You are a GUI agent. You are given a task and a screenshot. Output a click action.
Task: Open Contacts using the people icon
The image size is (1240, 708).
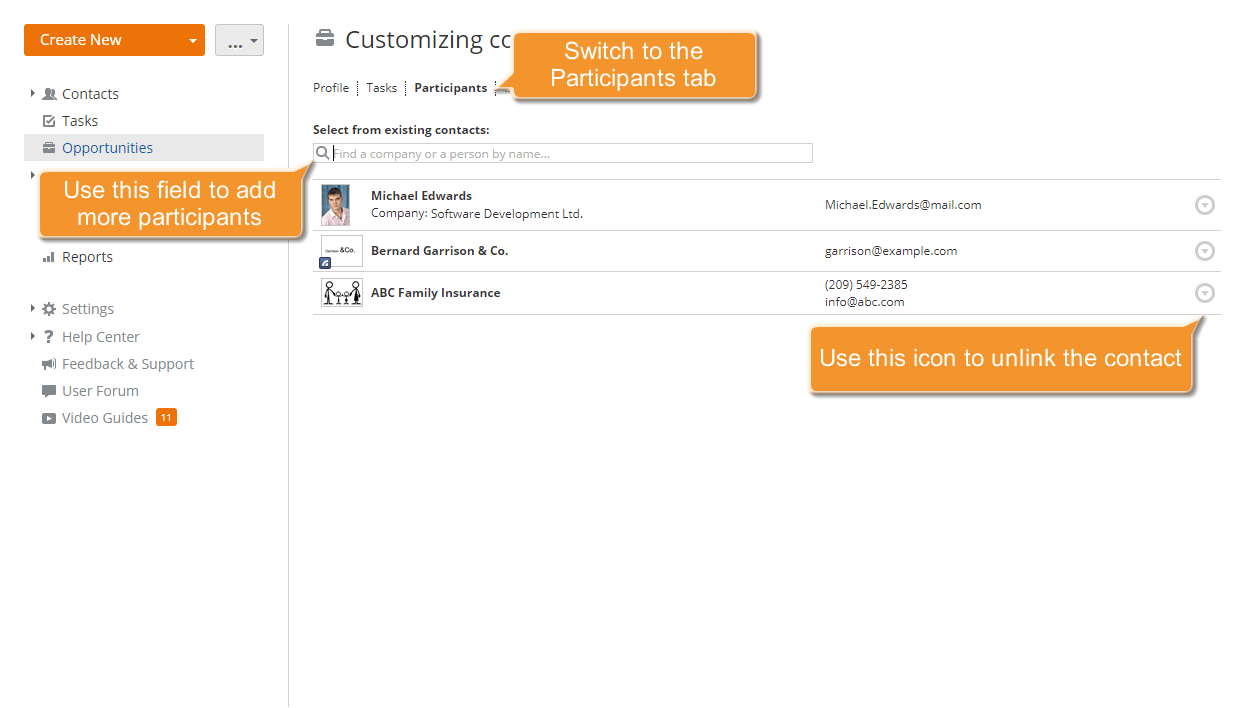pos(50,93)
